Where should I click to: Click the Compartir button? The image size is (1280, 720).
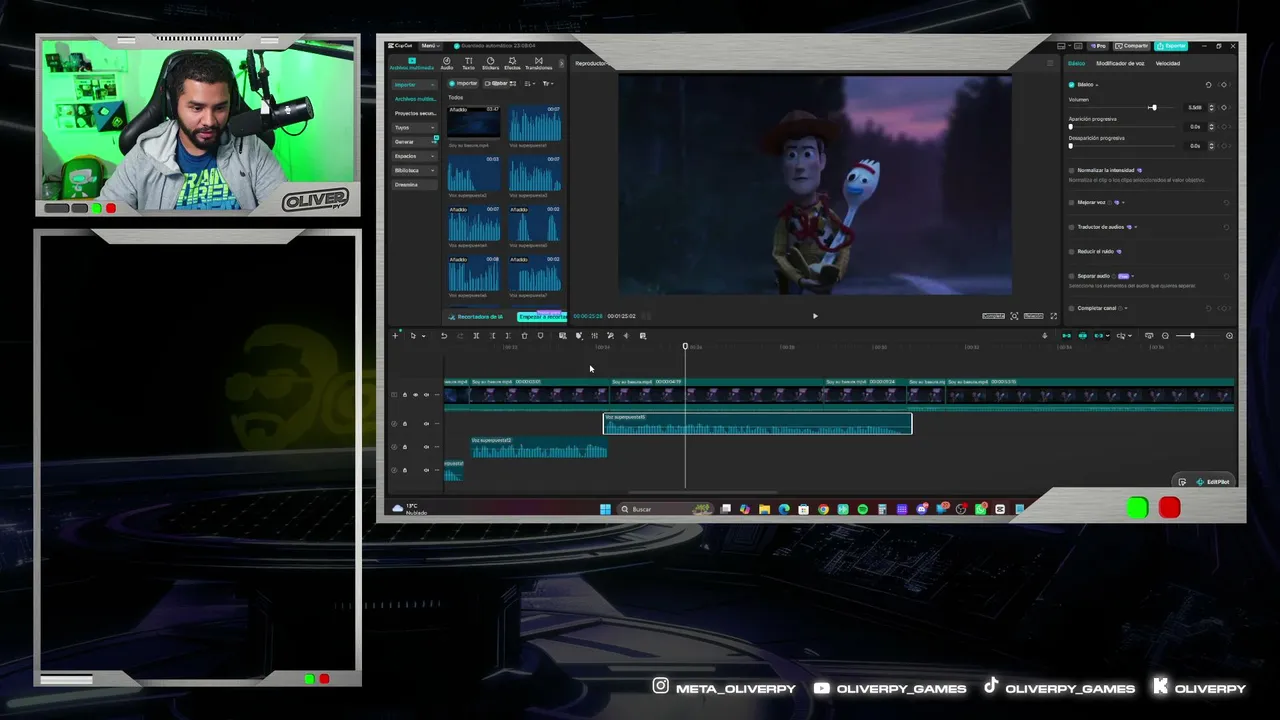pos(1132,46)
